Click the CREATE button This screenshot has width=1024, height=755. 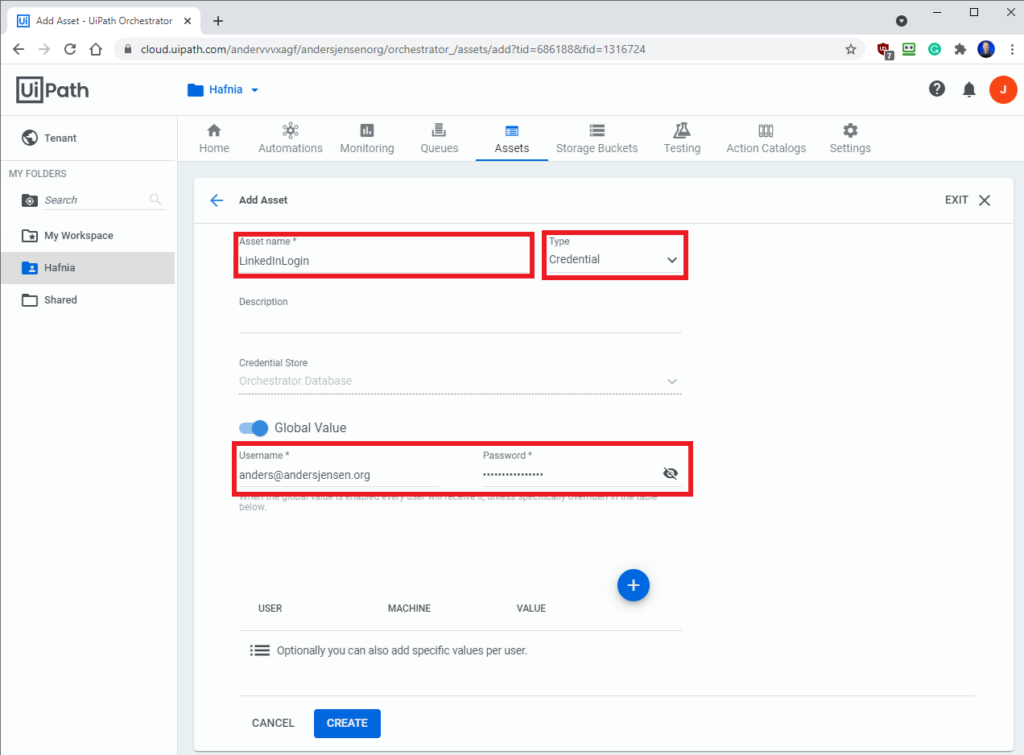(x=347, y=723)
